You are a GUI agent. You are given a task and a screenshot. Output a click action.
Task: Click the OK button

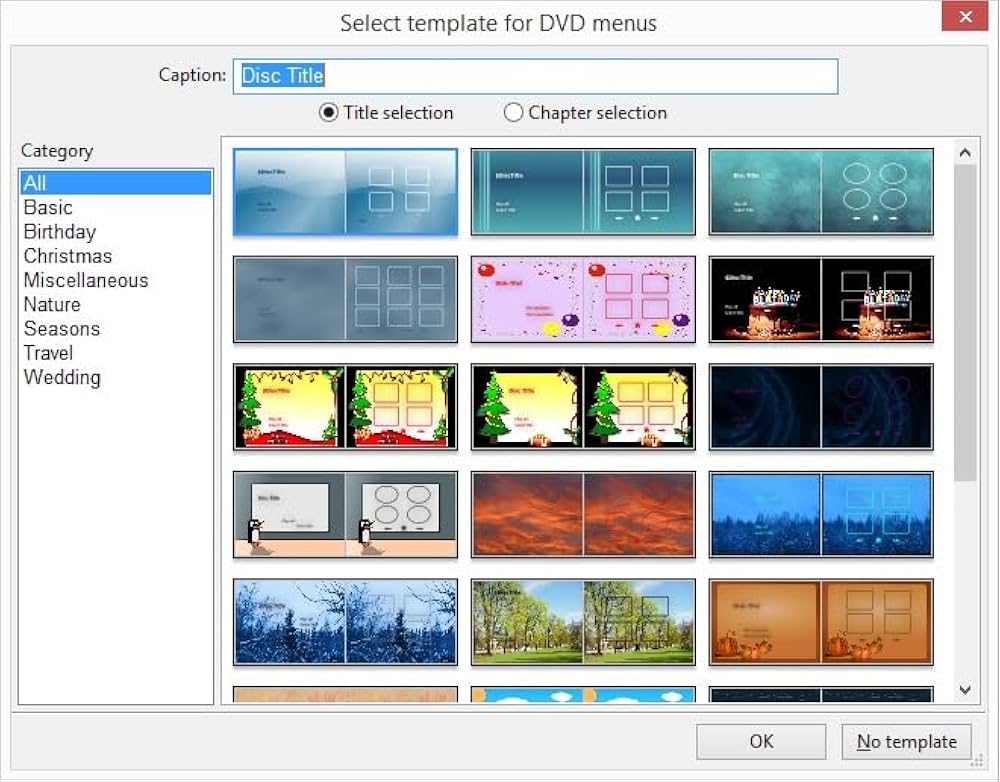(x=761, y=741)
